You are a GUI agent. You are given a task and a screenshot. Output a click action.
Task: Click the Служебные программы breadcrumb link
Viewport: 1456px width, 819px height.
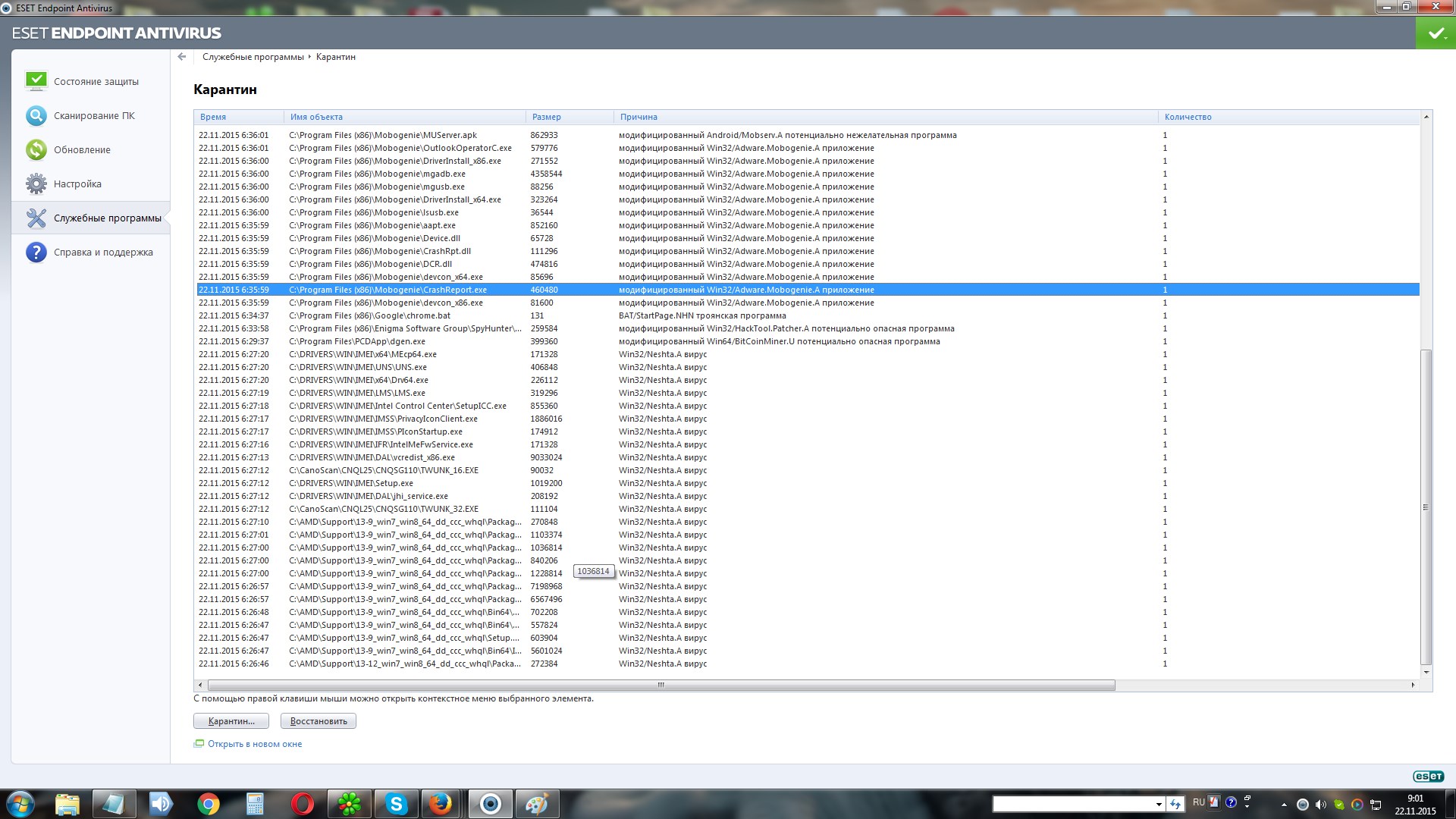click(253, 57)
